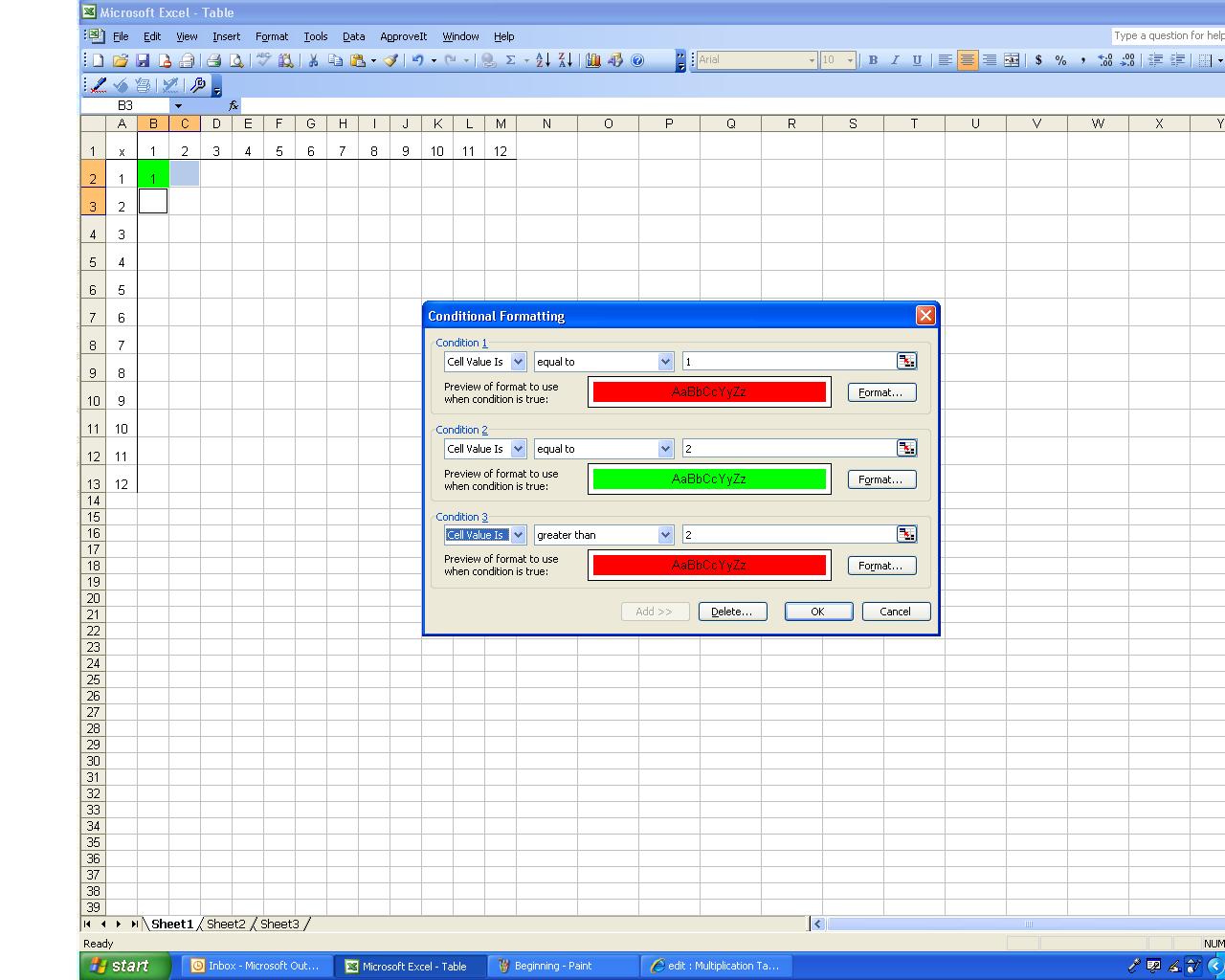Toggle Align Right
The height and width of the screenshot is (980, 1225).
989,60
